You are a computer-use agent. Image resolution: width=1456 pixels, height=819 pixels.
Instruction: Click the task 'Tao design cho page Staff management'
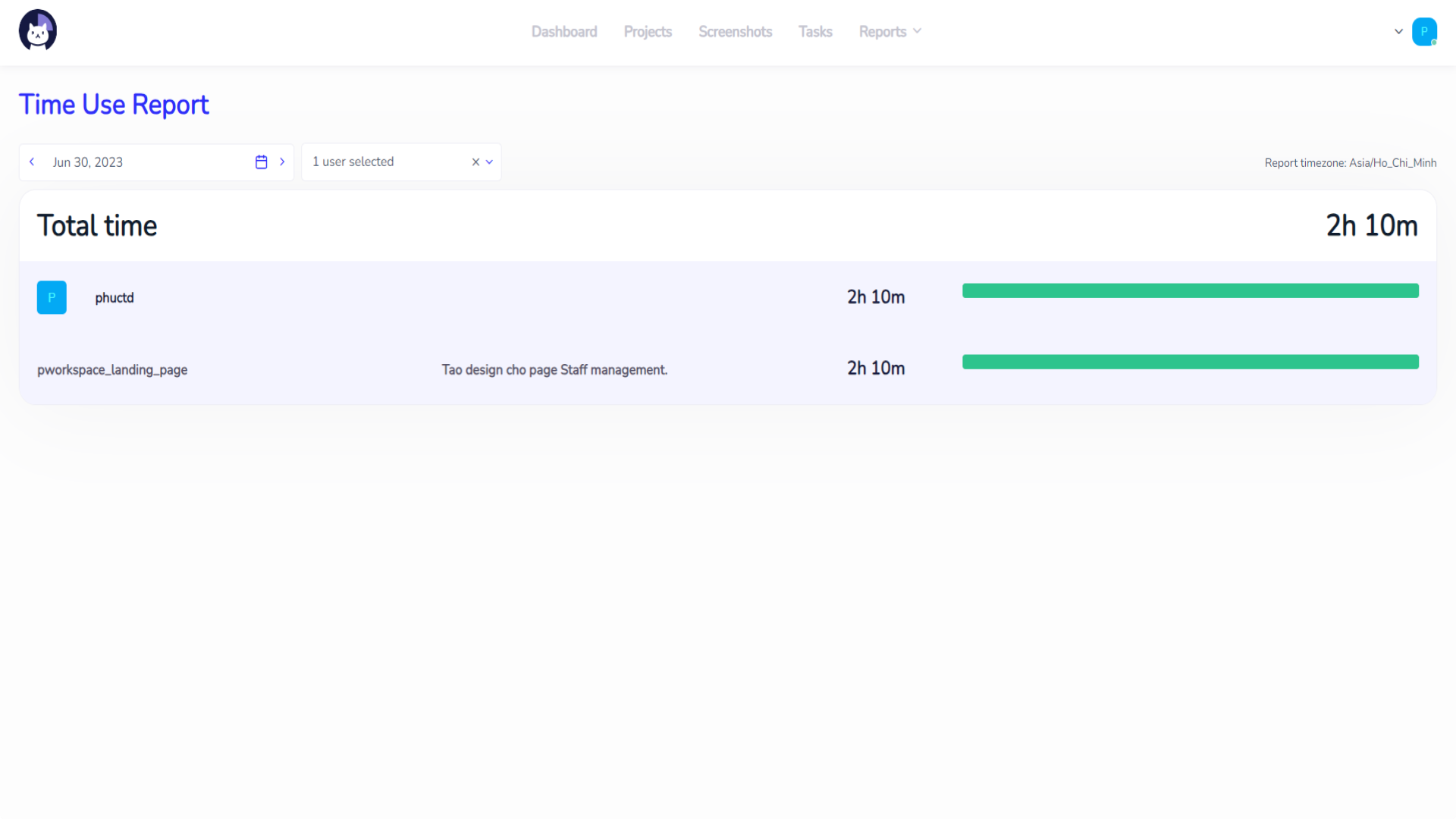(x=554, y=370)
